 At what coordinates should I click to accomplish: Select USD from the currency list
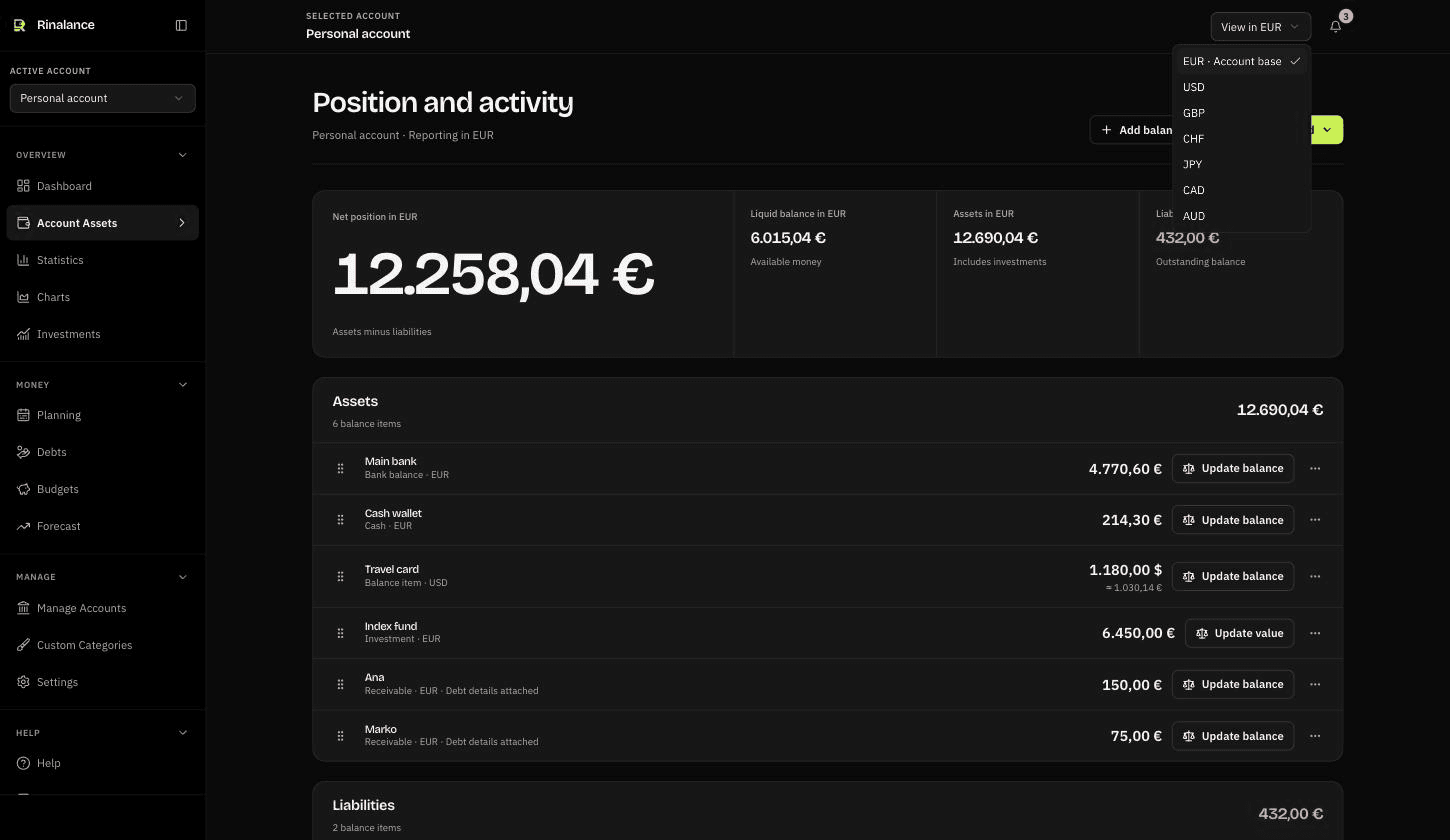pyautogui.click(x=1241, y=87)
